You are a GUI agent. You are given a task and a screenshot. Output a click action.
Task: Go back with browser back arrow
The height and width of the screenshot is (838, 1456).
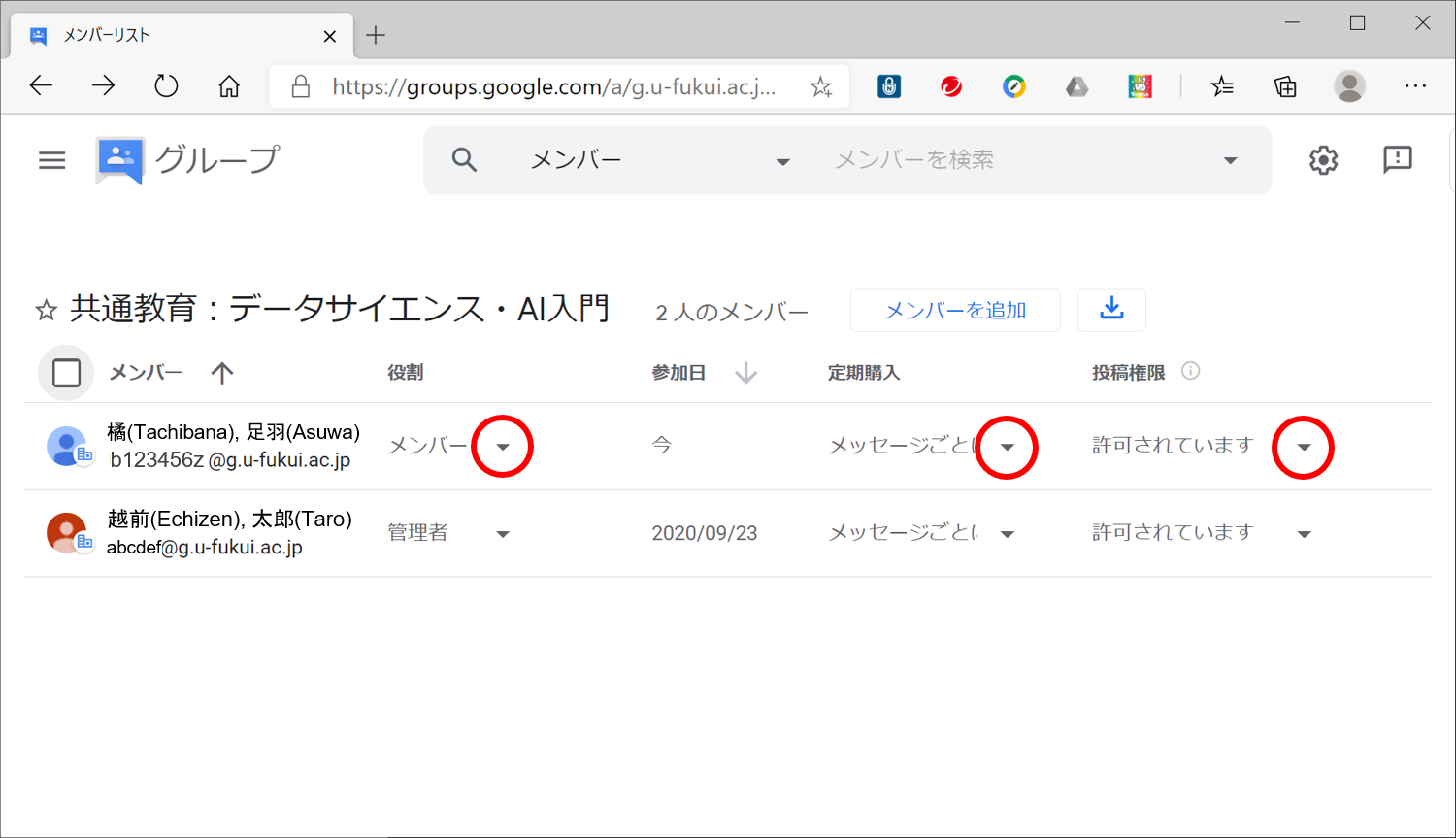[x=41, y=86]
